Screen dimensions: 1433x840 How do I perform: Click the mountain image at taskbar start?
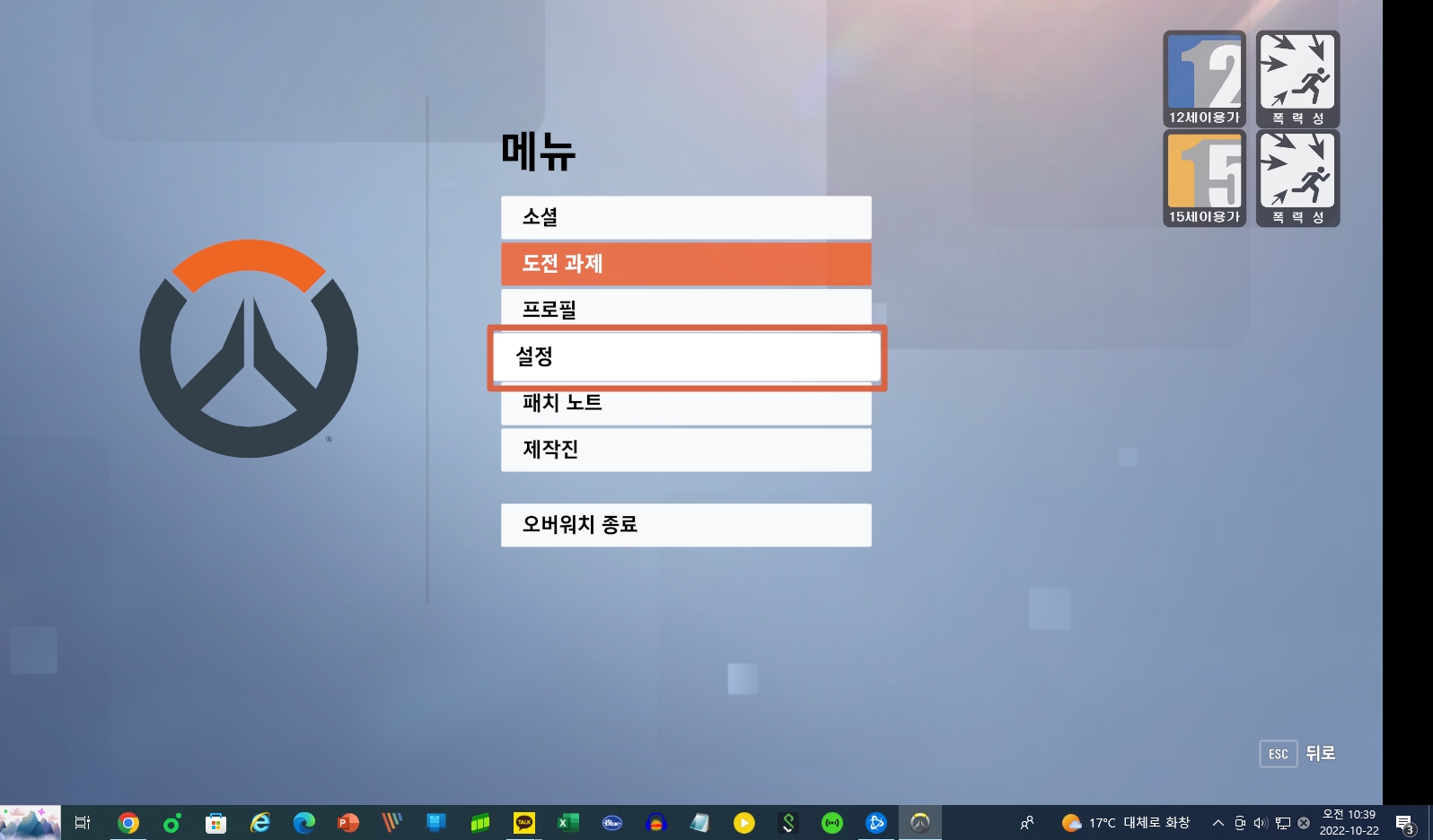31,823
